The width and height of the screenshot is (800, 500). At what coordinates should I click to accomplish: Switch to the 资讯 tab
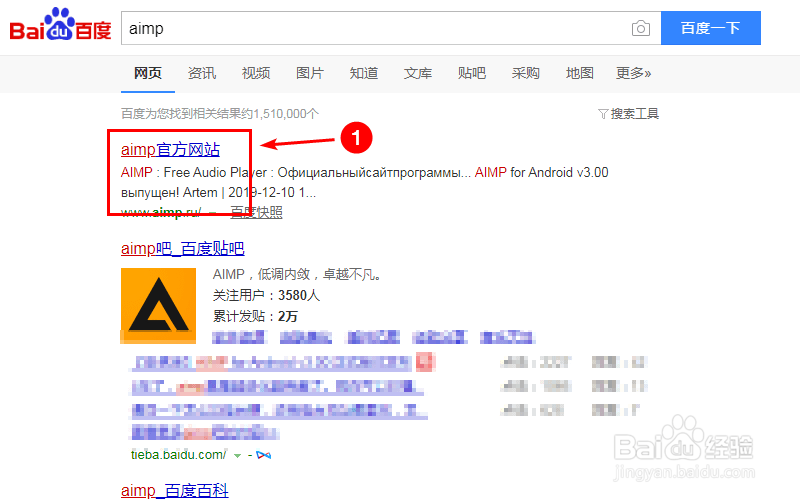[x=202, y=73]
